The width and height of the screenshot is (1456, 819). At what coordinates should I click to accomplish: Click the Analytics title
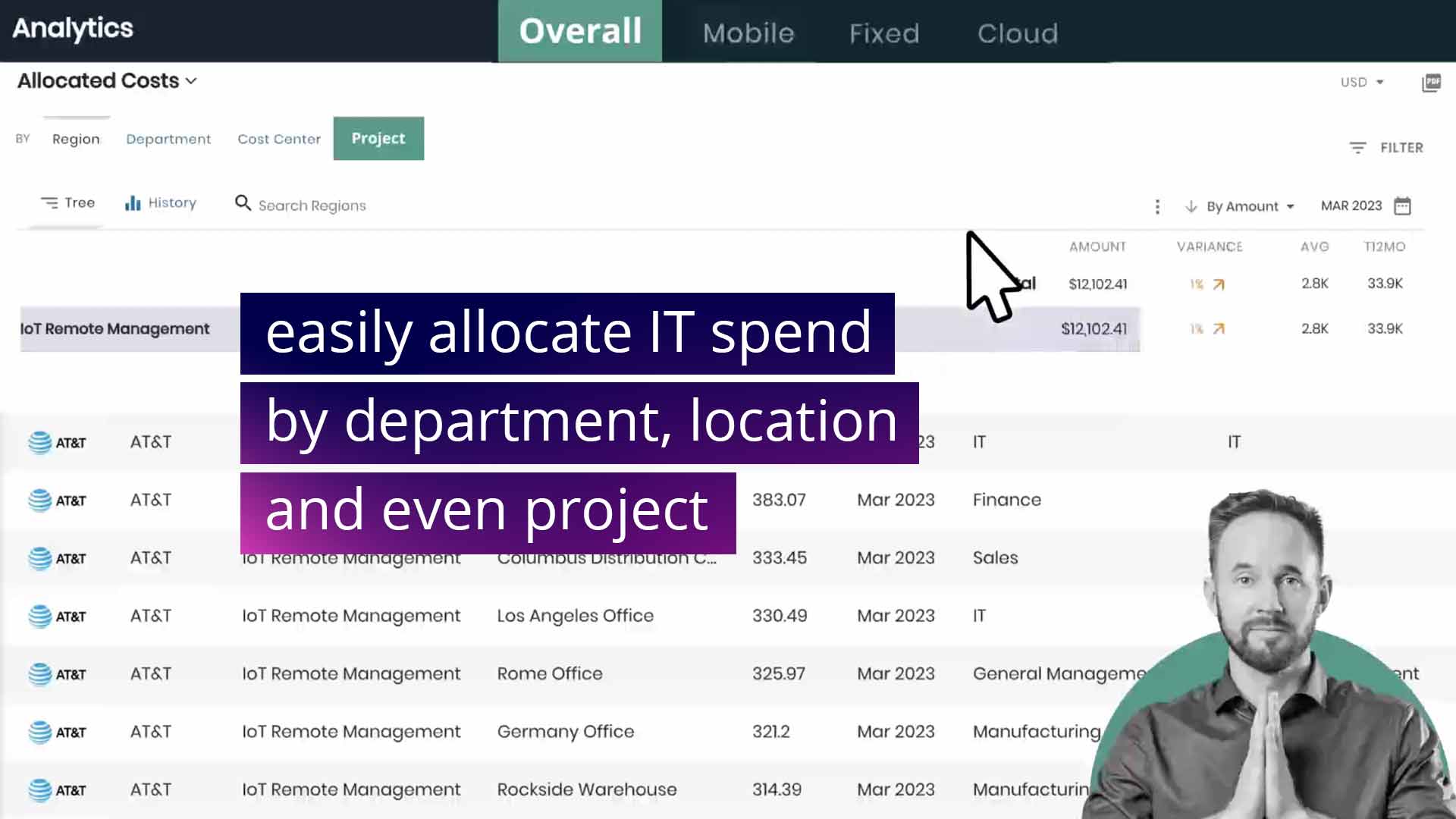[x=73, y=28]
